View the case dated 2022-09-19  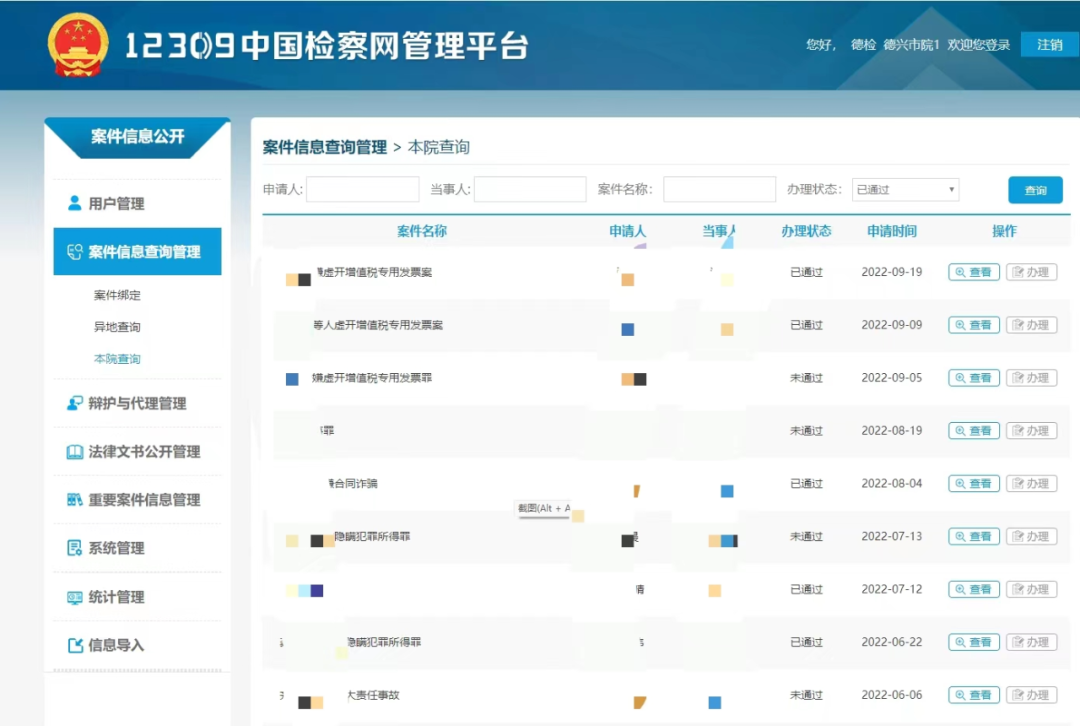click(973, 272)
